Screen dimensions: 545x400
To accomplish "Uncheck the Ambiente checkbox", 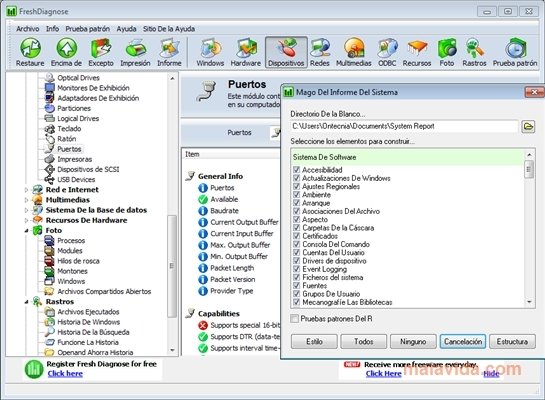I will [x=296, y=195].
